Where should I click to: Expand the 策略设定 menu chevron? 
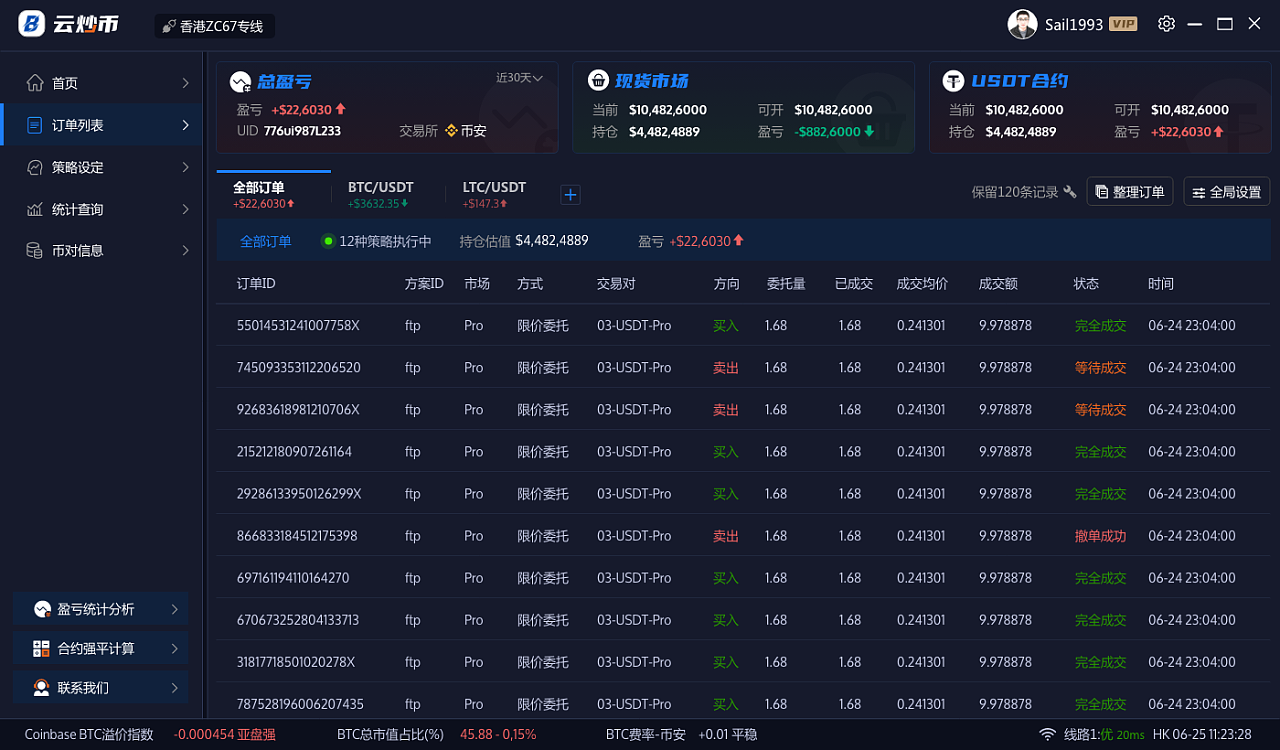coord(186,167)
